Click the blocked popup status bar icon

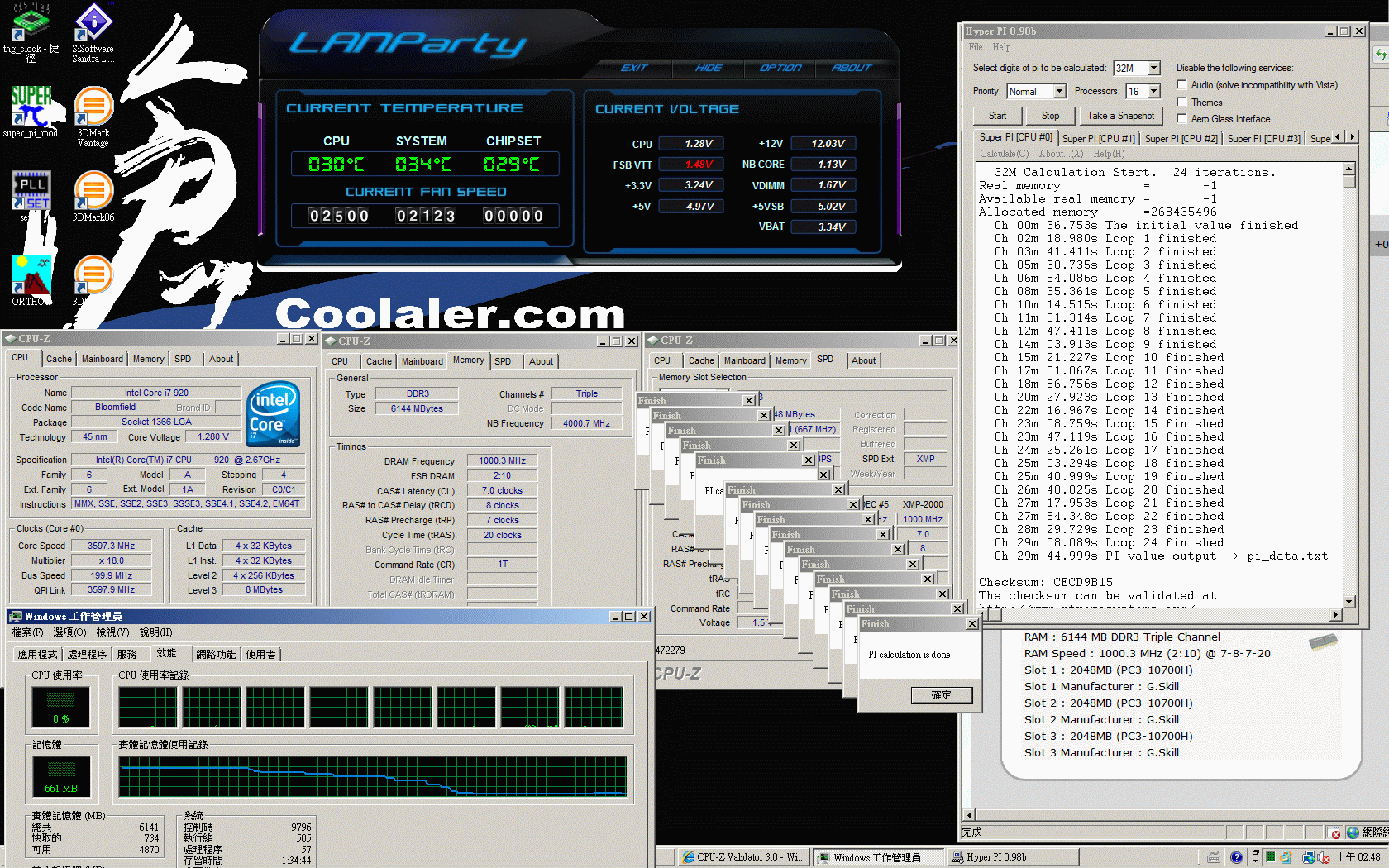(1333, 832)
